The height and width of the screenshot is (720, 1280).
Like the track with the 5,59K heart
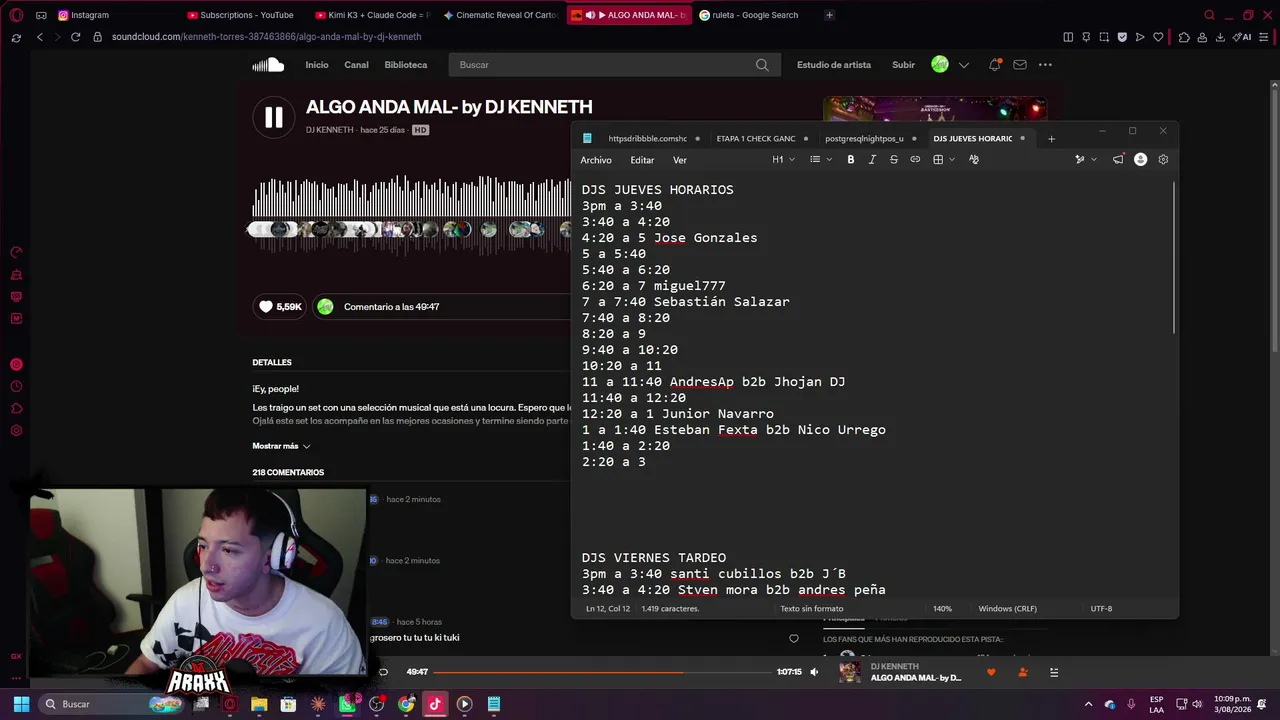pyautogui.click(x=280, y=307)
